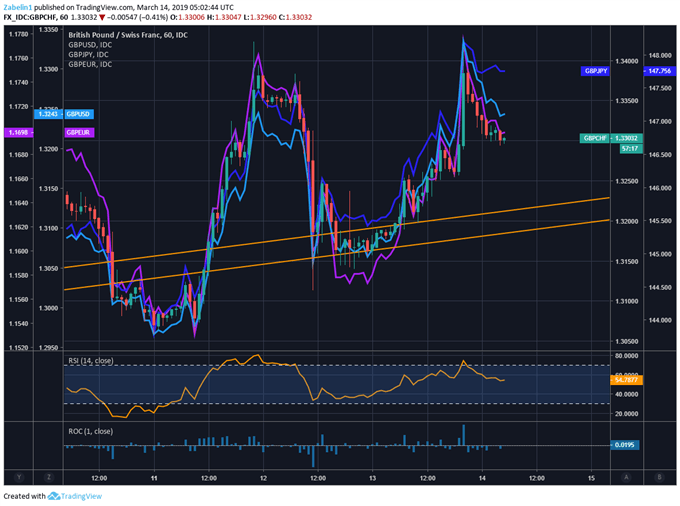
Task: Click the H:1.33047 high value
Action: 224,17
